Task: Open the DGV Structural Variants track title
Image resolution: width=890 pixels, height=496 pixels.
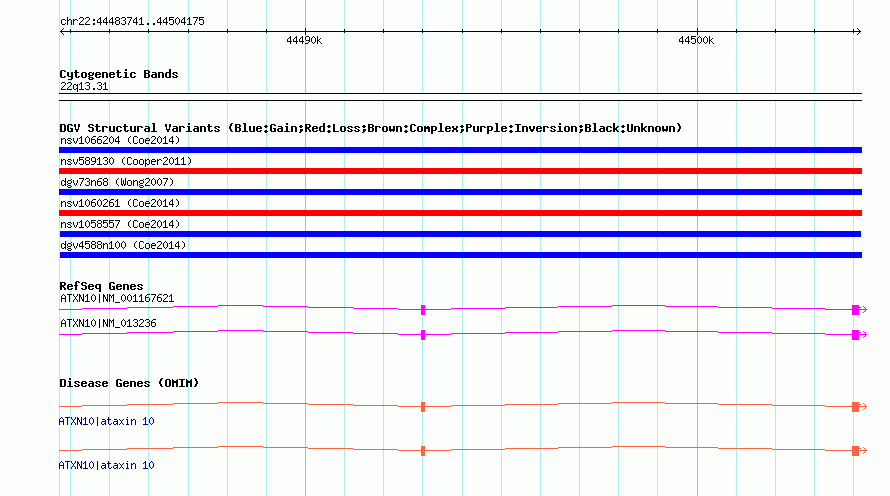Action: [371, 128]
